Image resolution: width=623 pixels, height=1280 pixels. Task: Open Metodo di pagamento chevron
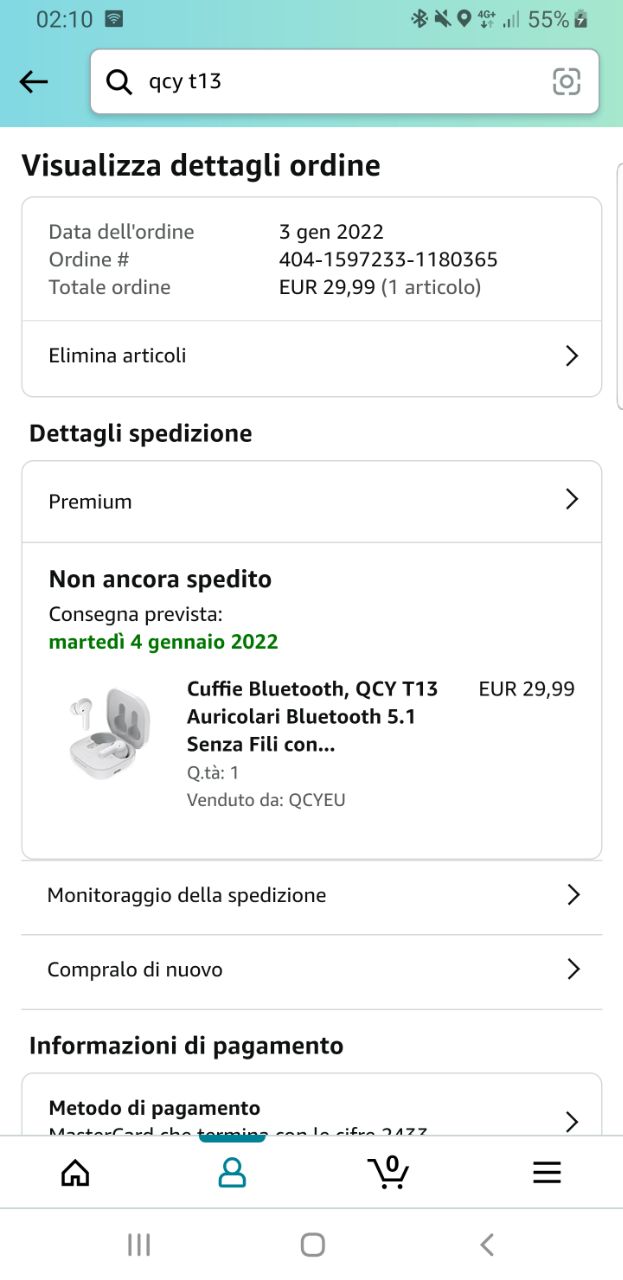click(x=572, y=1120)
